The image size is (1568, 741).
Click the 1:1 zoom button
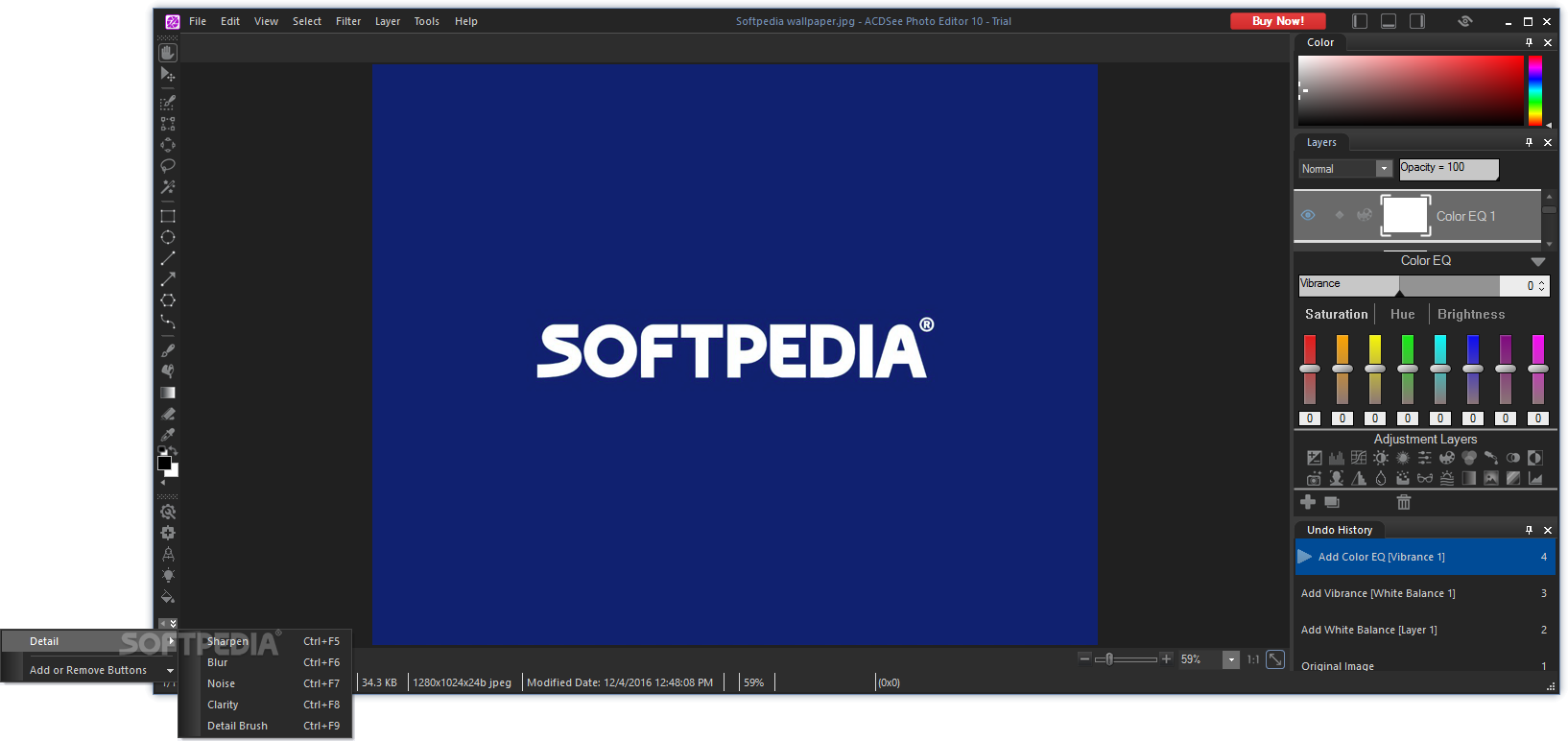click(x=1253, y=659)
